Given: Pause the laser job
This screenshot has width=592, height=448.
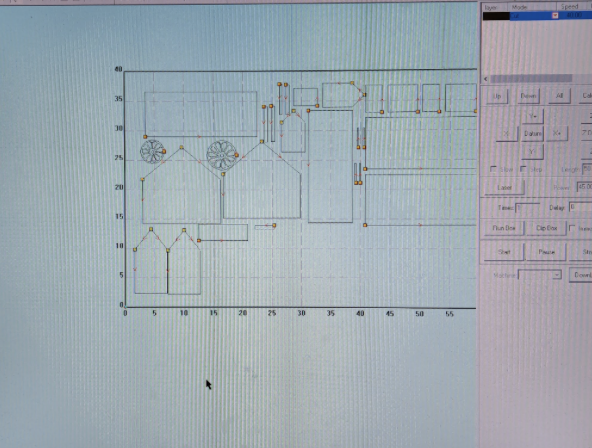Looking at the screenshot, I should (x=546, y=252).
